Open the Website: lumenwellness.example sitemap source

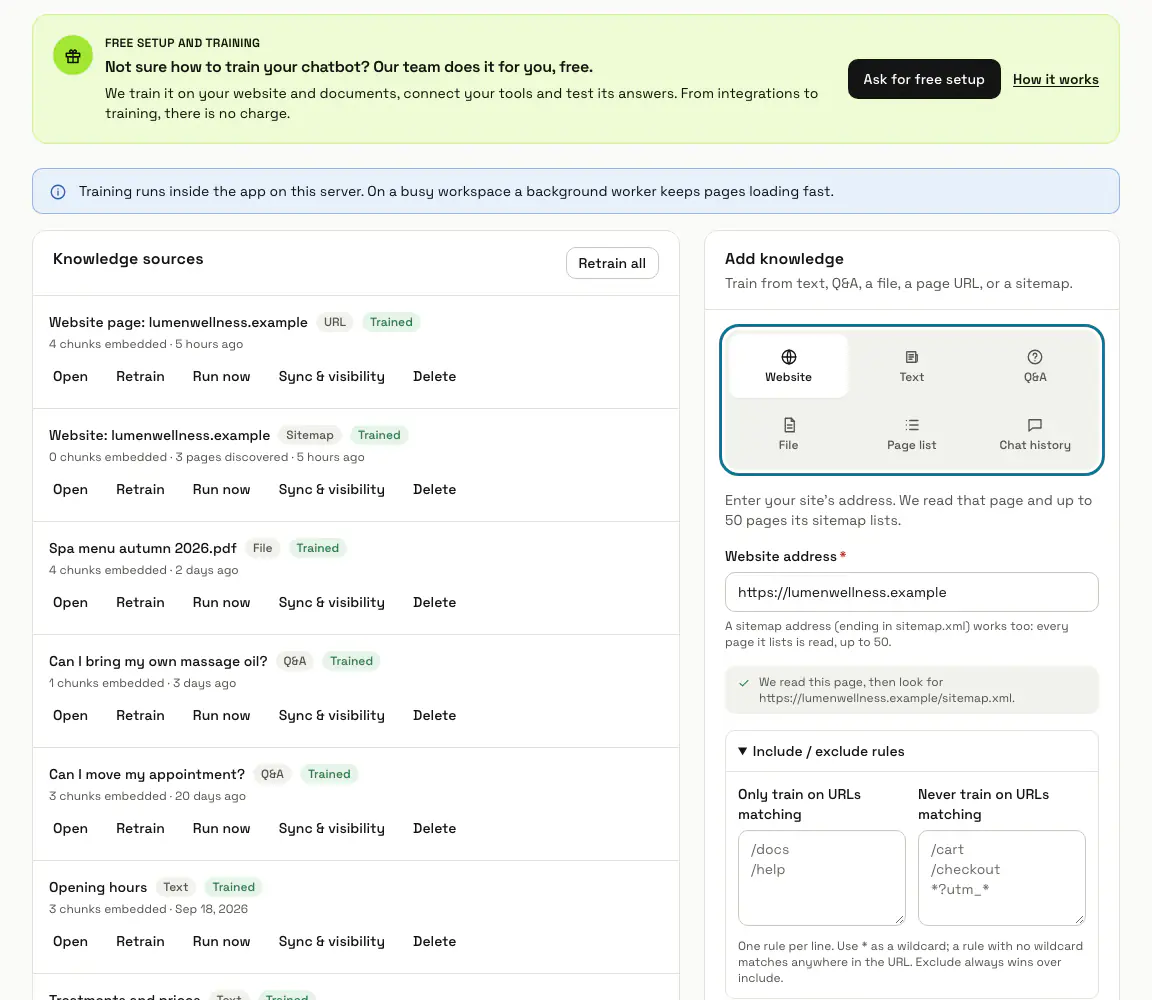(x=71, y=489)
